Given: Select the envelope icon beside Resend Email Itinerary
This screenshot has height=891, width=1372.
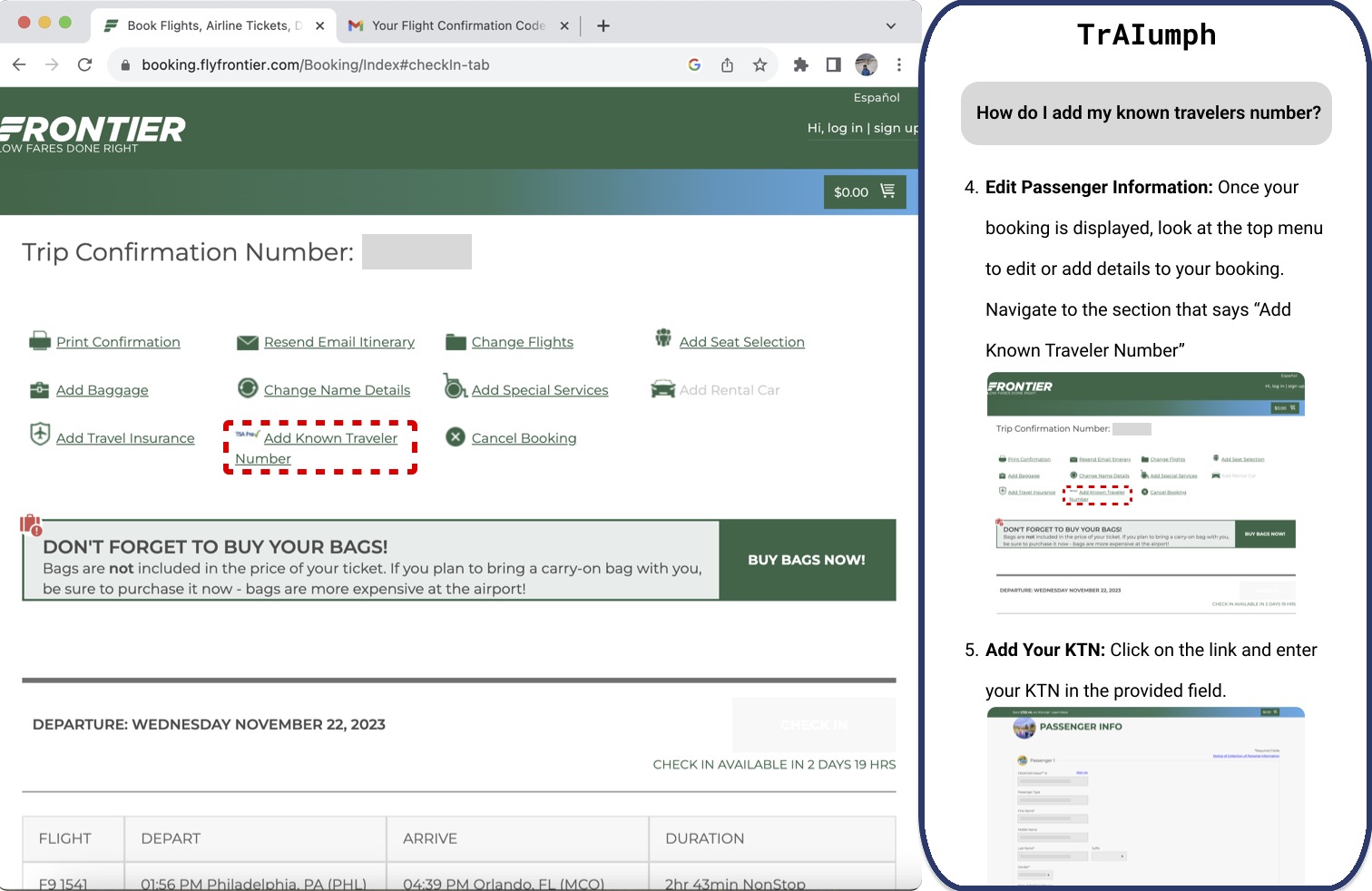Looking at the screenshot, I should (x=248, y=342).
